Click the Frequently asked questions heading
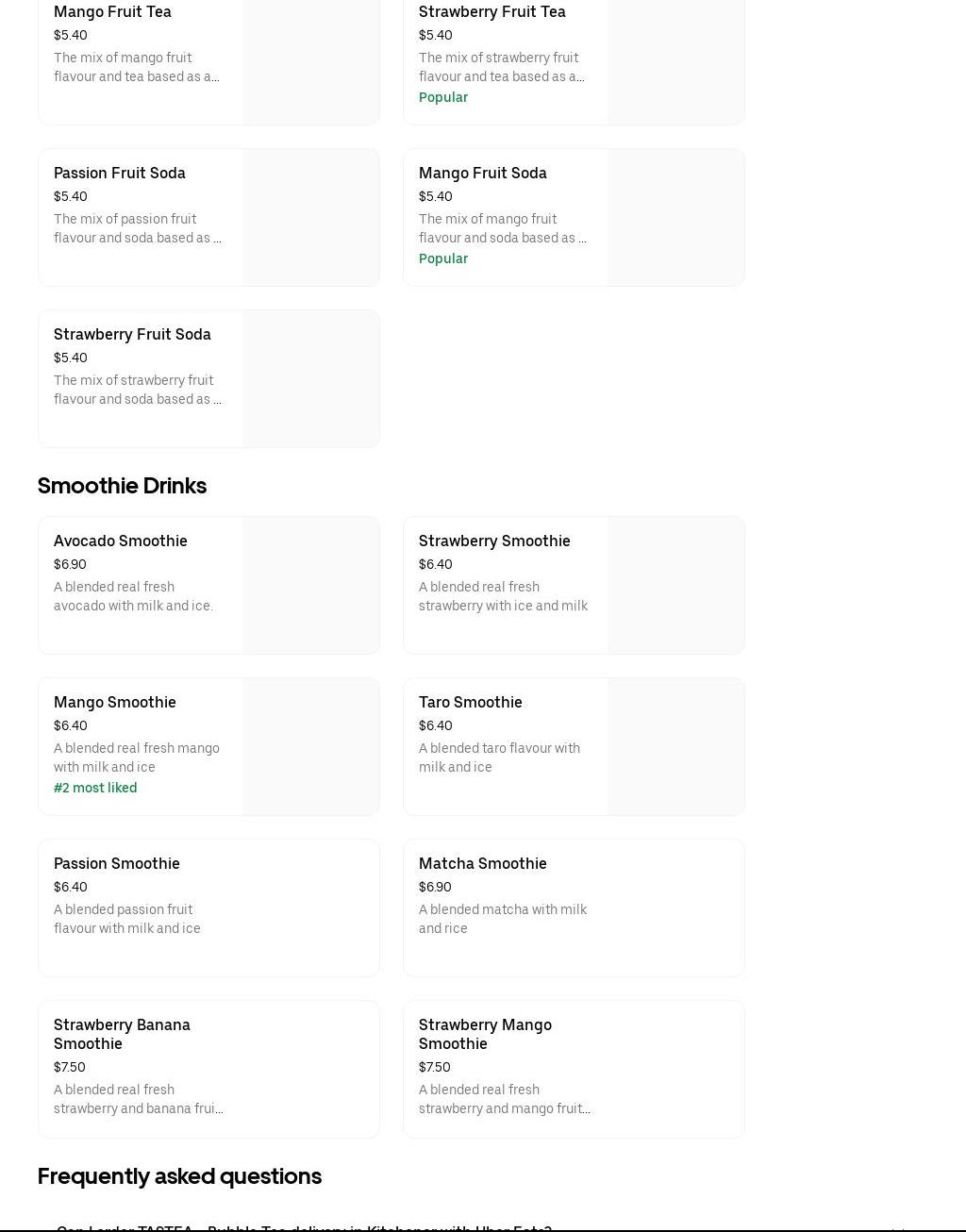 (x=179, y=1176)
